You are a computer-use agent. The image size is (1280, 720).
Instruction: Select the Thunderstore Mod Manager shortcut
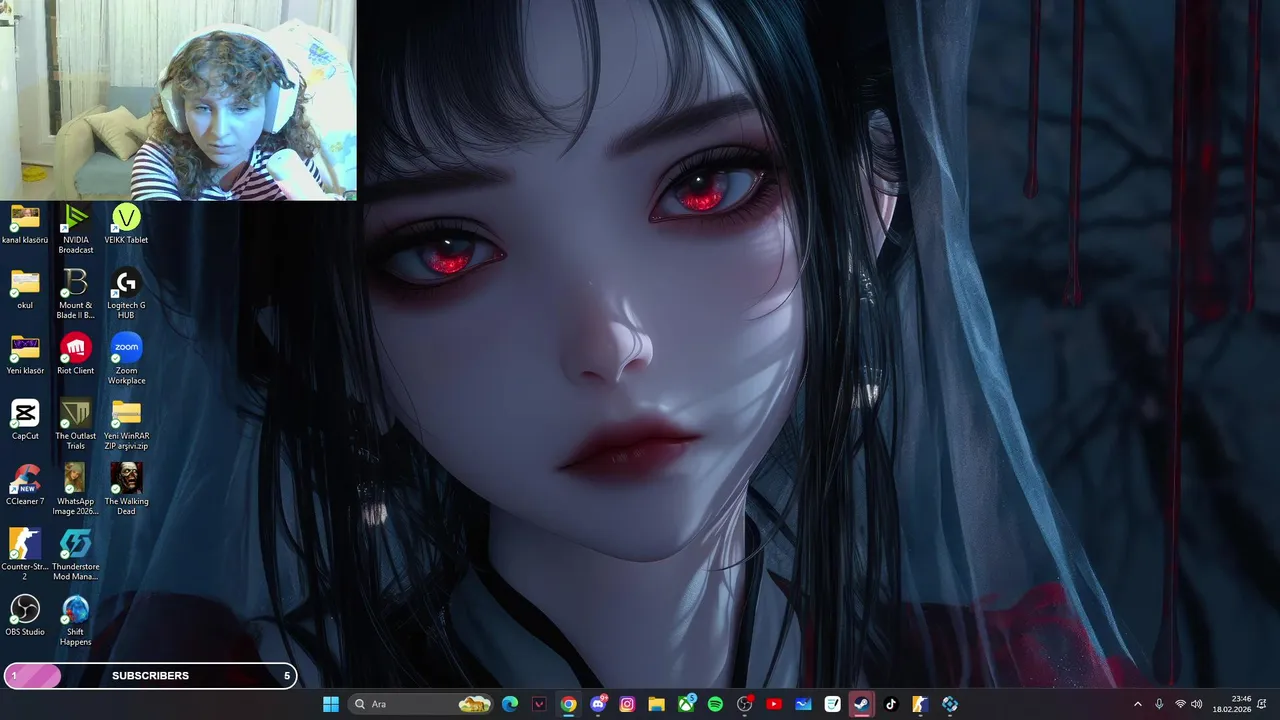tap(75, 554)
